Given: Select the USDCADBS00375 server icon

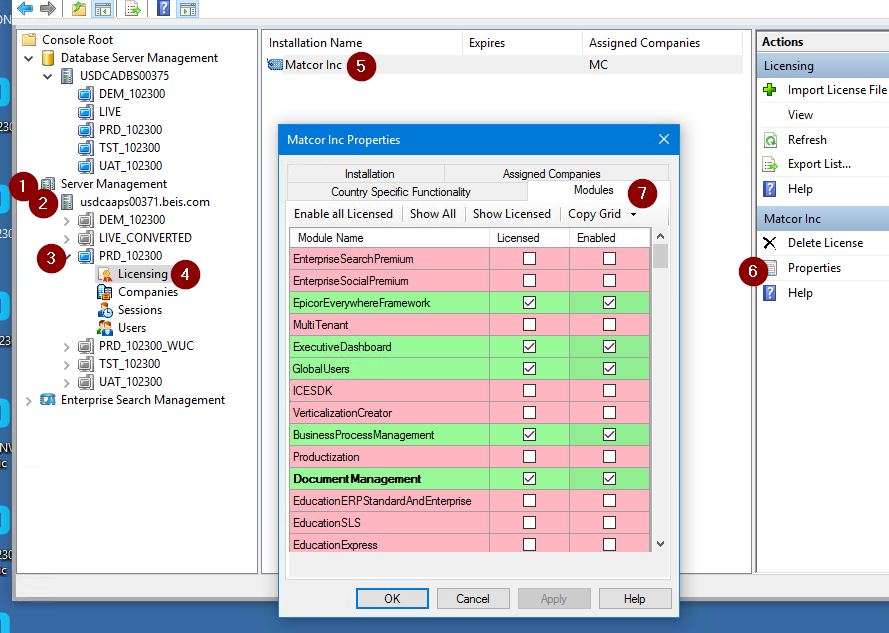Looking at the screenshot, I should pyautogui.click(x=67, y=75).
